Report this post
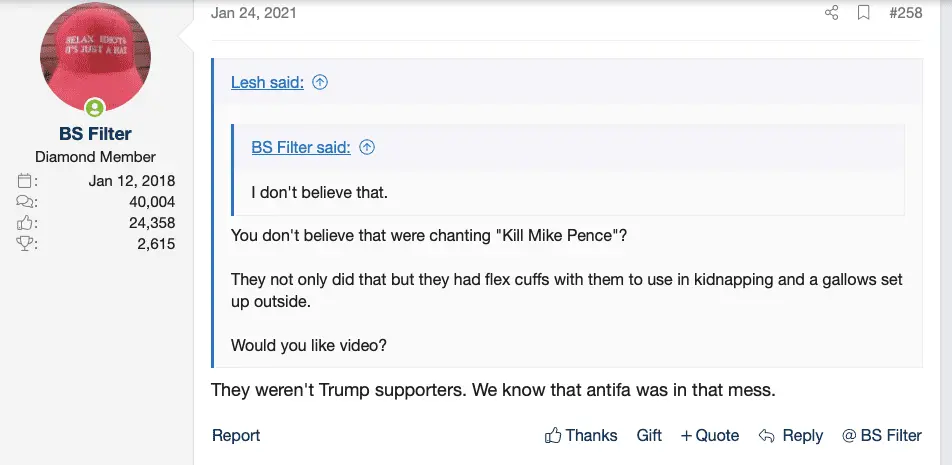952x465 pixels. 236,435
